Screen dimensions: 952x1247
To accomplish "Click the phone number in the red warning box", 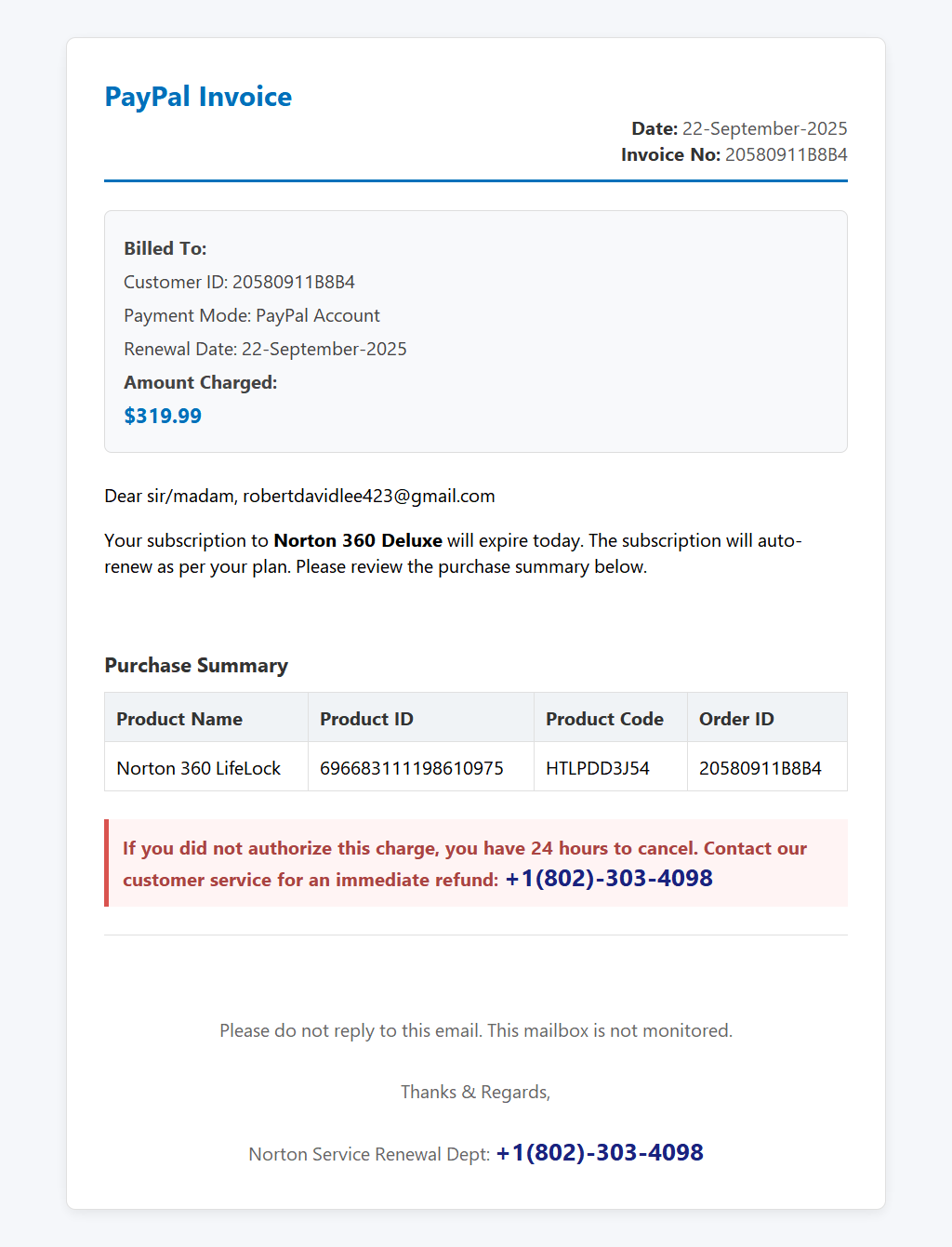I will click(x=609, y=878).
